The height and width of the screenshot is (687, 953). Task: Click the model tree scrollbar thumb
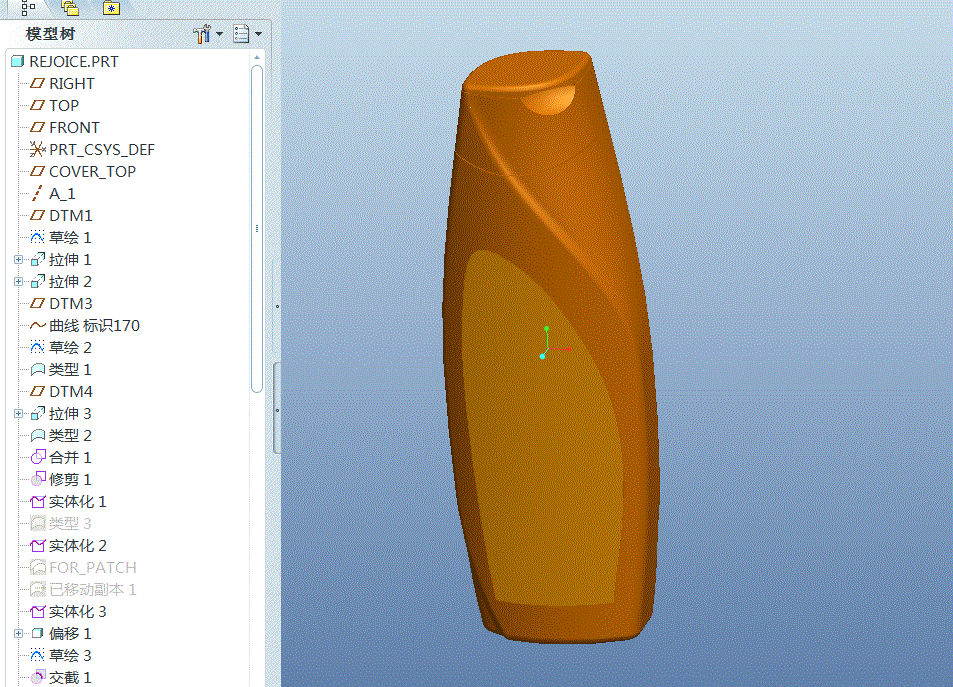click(257, 229)
